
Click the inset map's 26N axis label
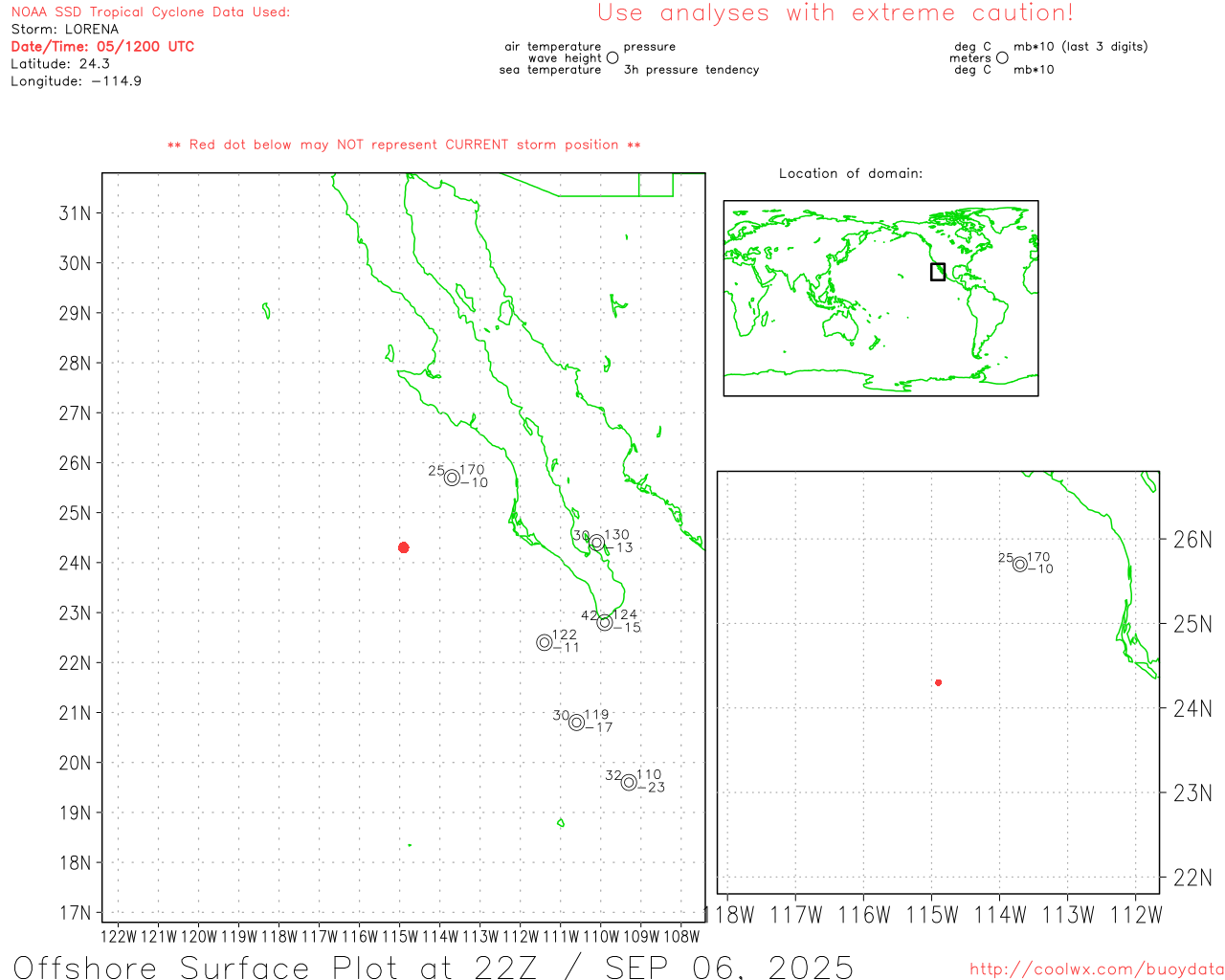1192,540
